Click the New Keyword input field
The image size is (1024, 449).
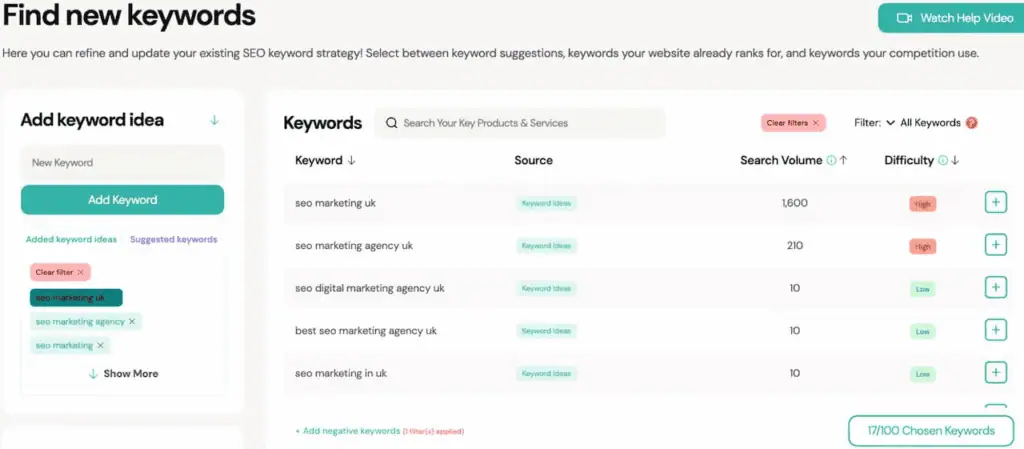coord(122,162)
